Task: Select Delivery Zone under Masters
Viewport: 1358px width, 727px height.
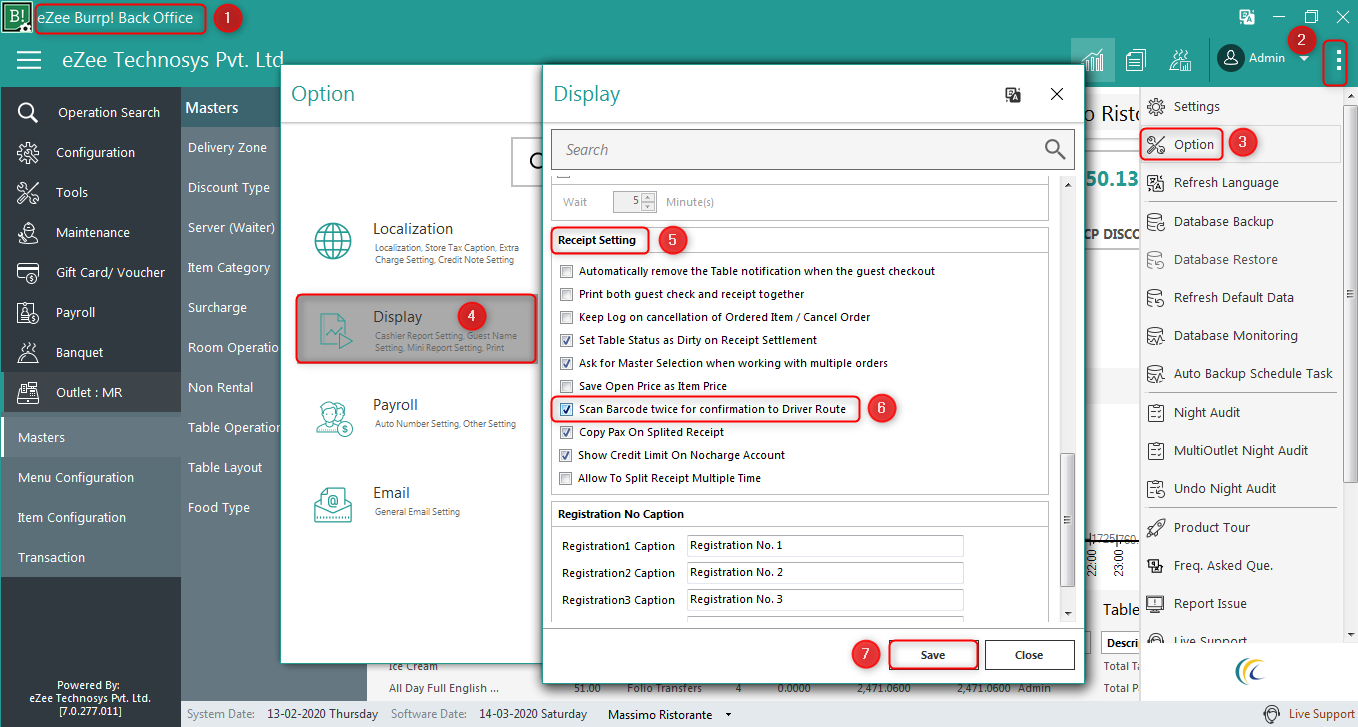Action: pos(227,147)
